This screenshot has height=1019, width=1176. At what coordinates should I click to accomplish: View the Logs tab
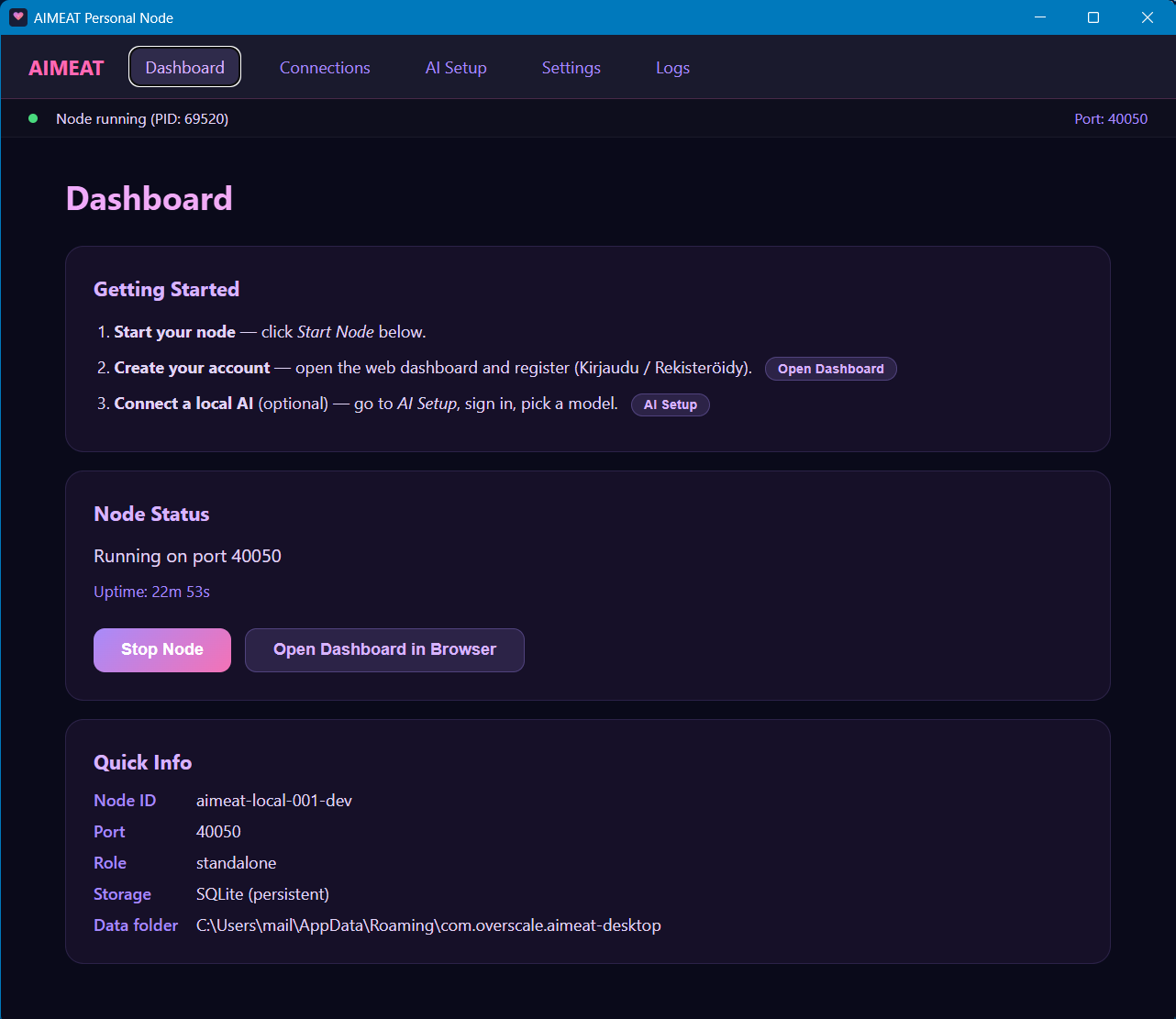coord(672,68)
